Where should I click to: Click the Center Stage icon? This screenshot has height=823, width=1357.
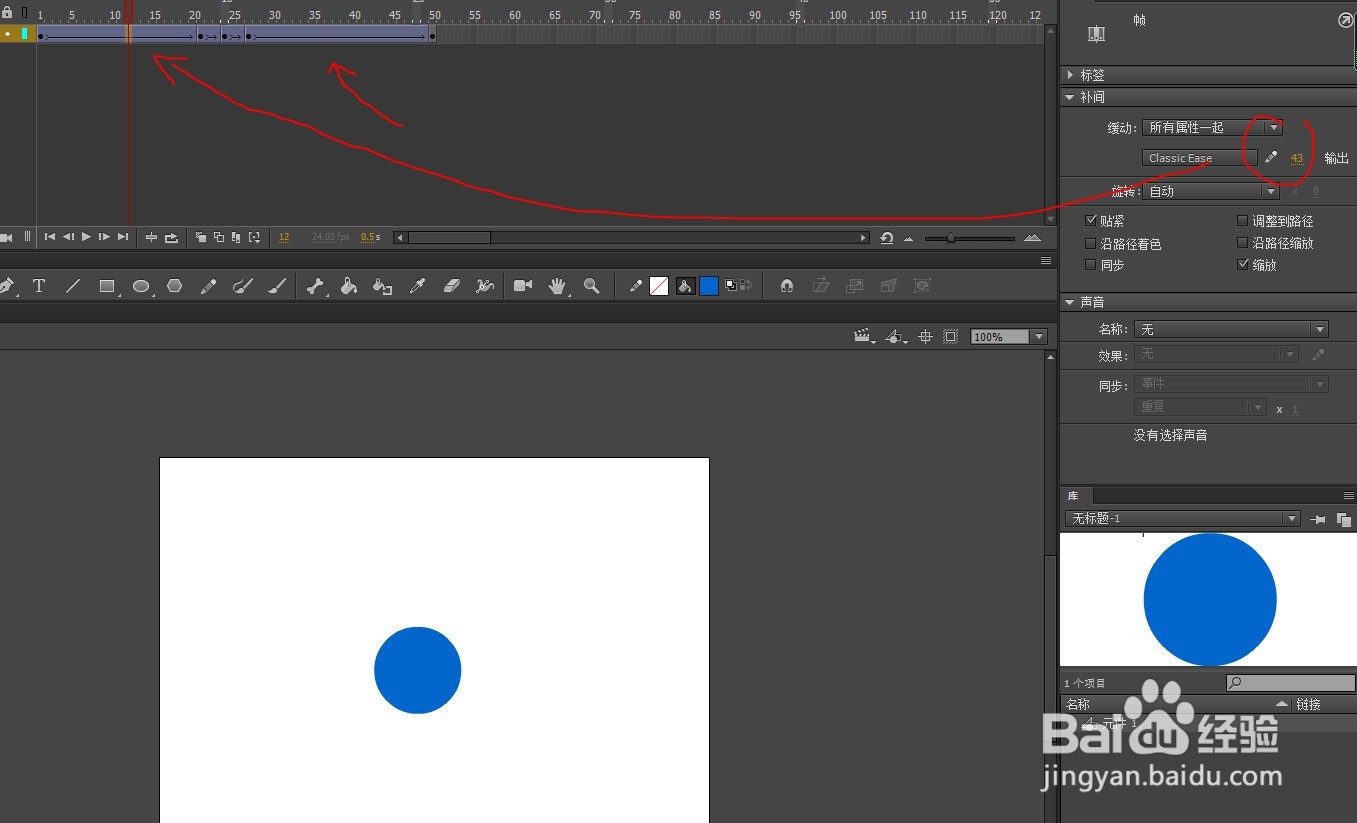point(926,337)
